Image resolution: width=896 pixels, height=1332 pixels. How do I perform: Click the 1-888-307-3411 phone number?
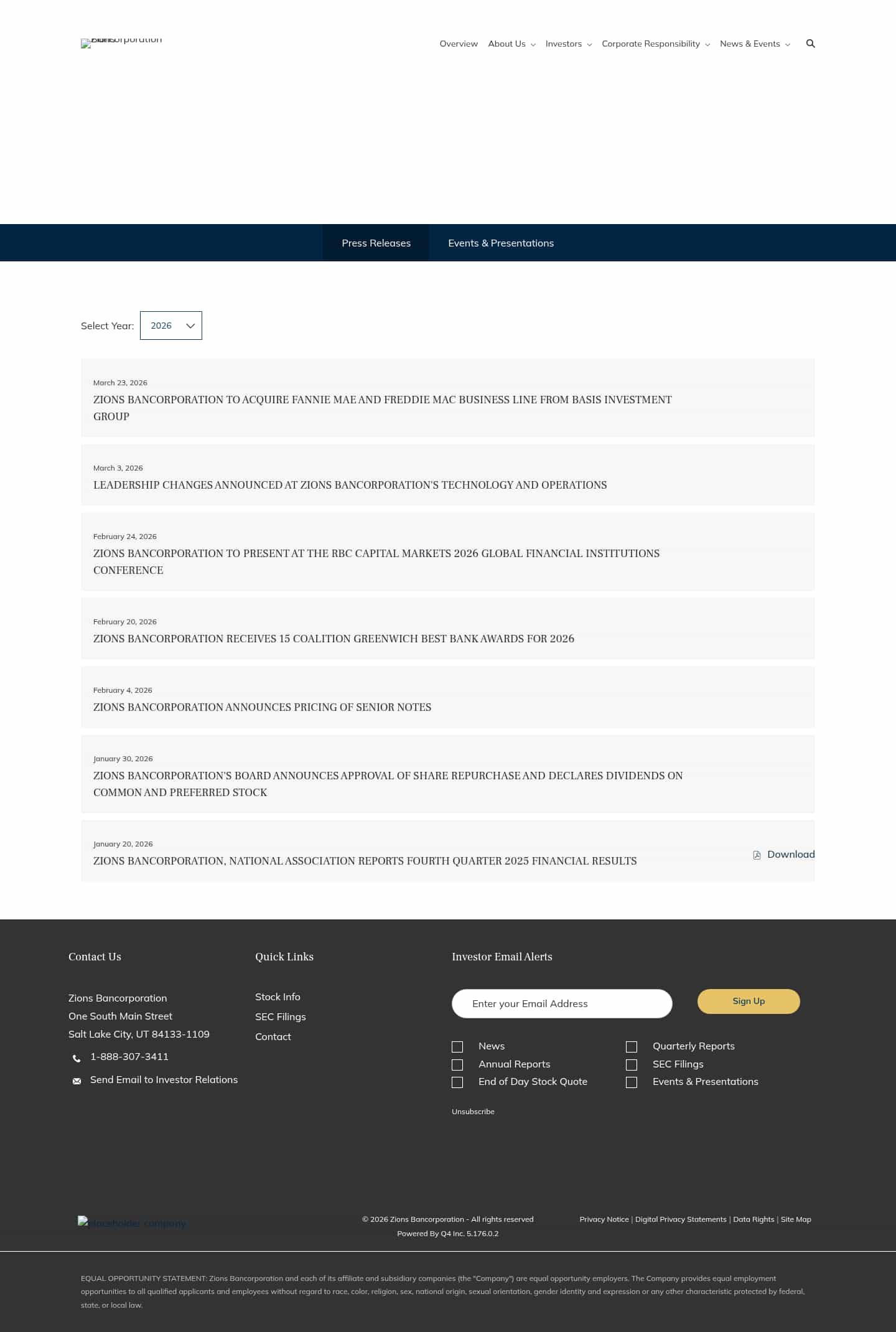pos(129,1056)
